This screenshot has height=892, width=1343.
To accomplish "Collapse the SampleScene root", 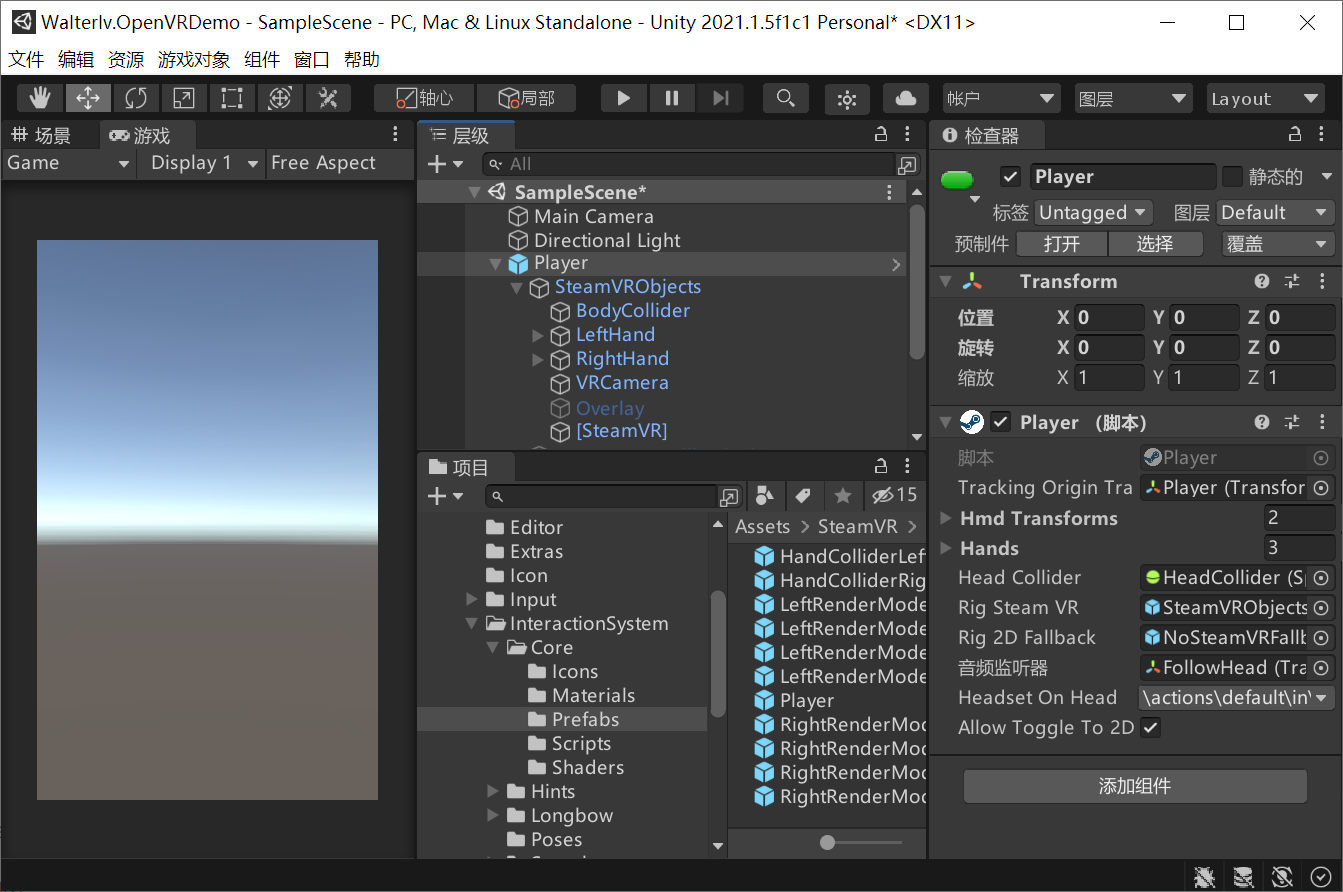I will (x=474, y=192).
